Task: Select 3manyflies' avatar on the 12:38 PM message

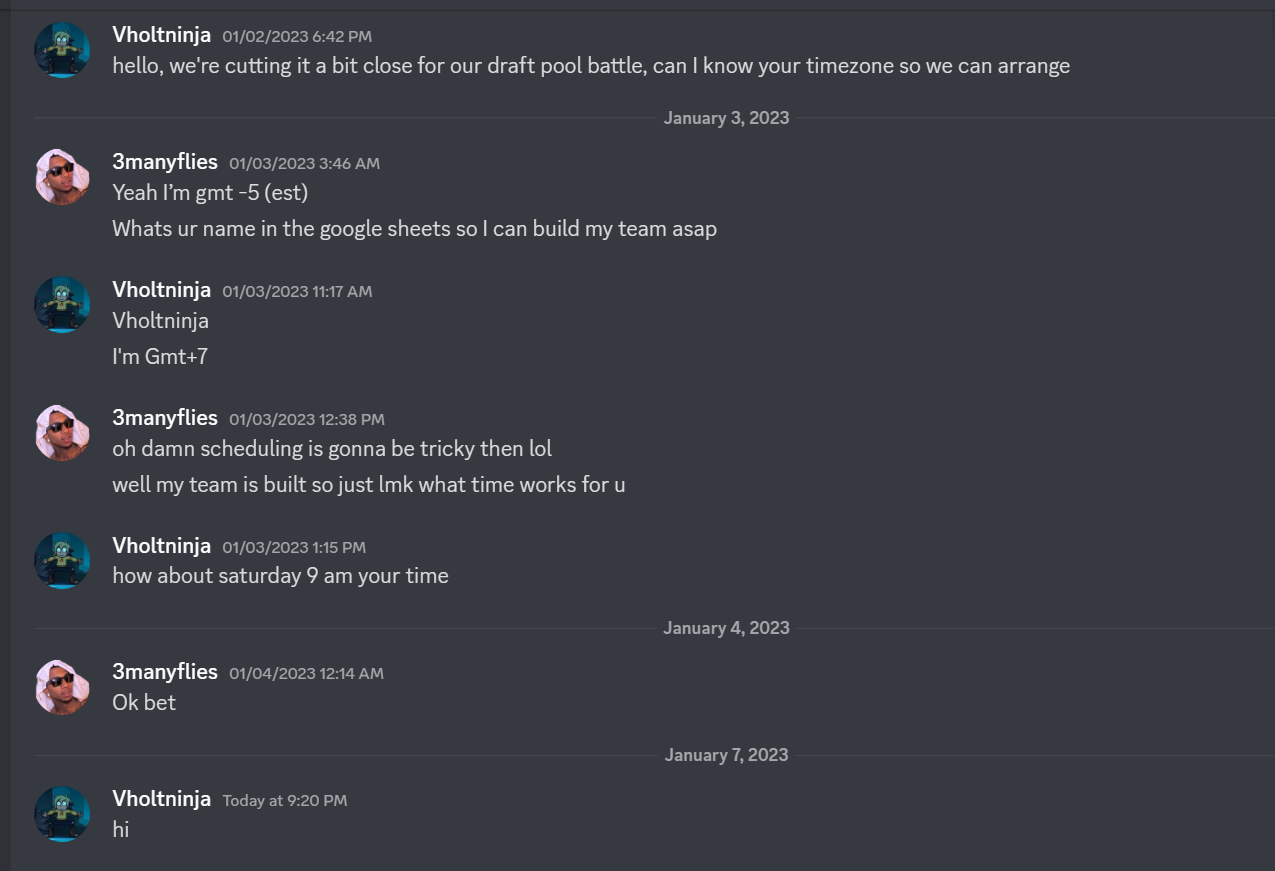Action: [x=62, y=433]
